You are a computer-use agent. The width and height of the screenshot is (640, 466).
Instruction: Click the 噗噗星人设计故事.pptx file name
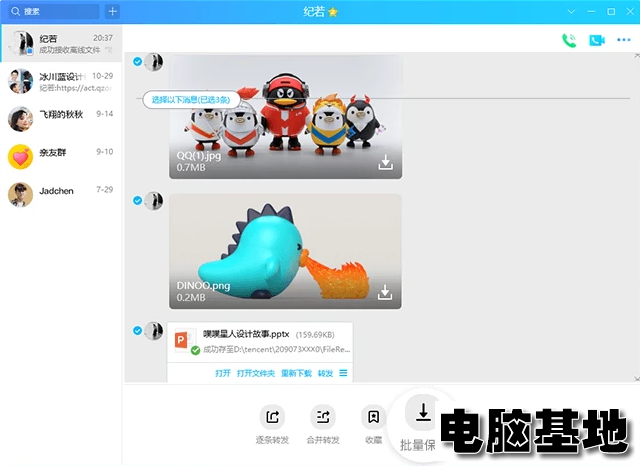coord(246,334)
